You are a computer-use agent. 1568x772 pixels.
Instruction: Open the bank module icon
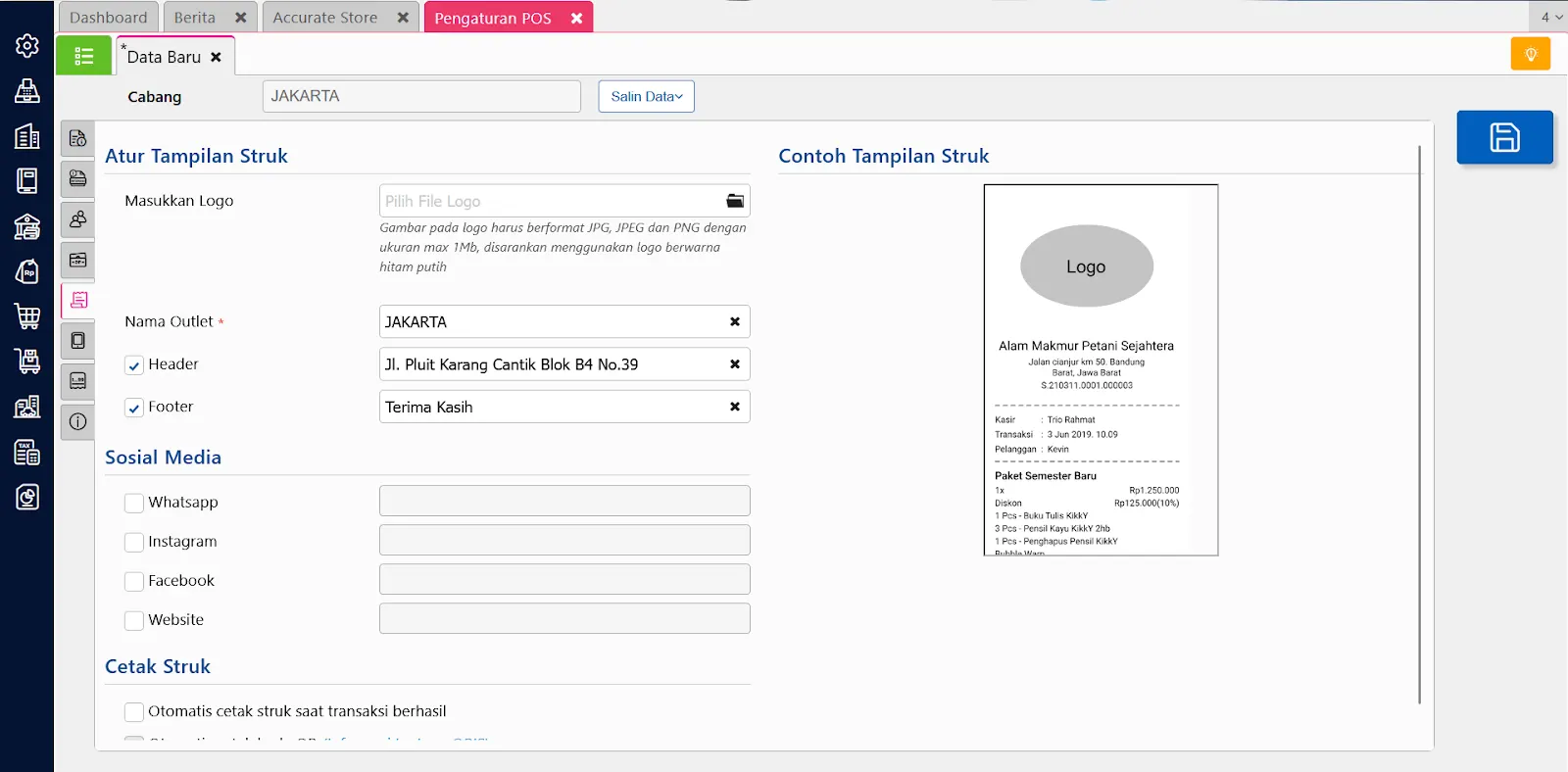(x=27, y=226)
